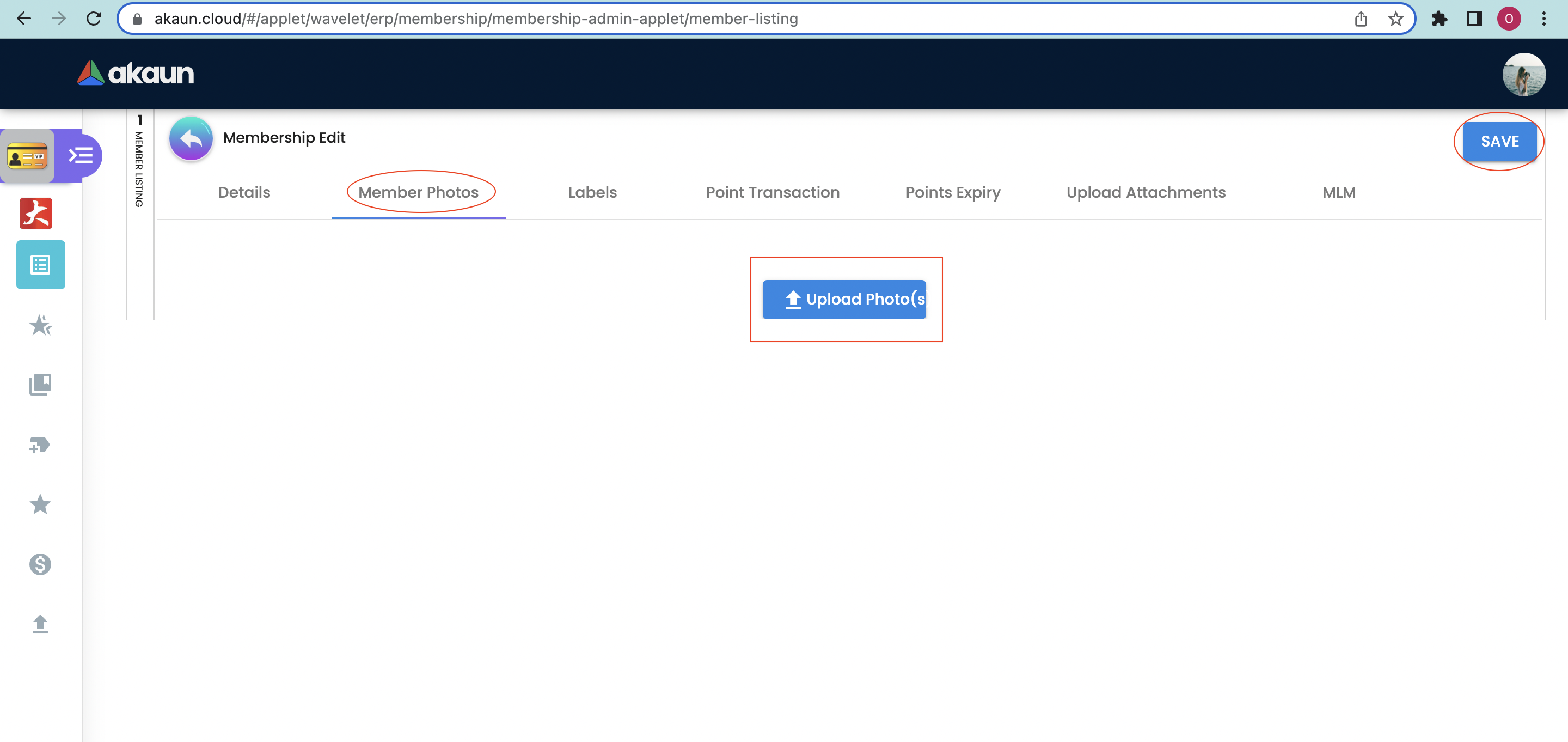This screenshot has height=742, width=1568.
Task: Open the user profile avatar
Action: 1523,74
